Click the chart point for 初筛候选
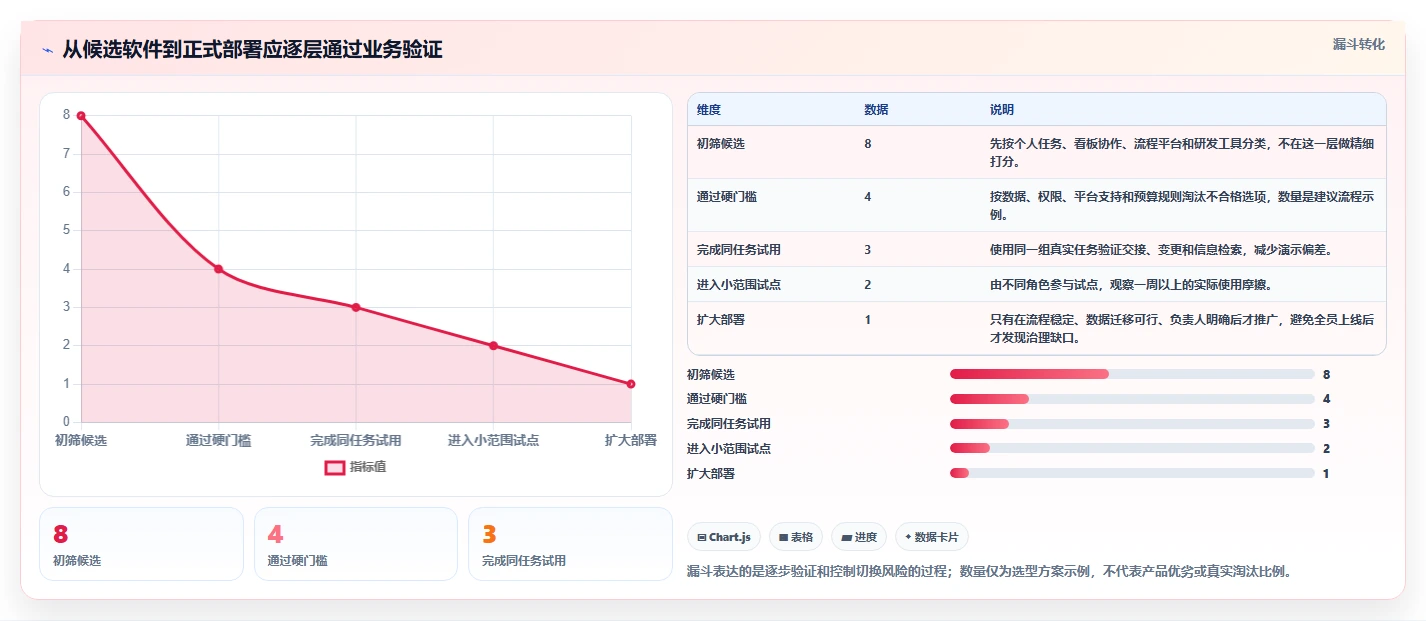This screenshot has height=621, width=1426. coord(81,115)
